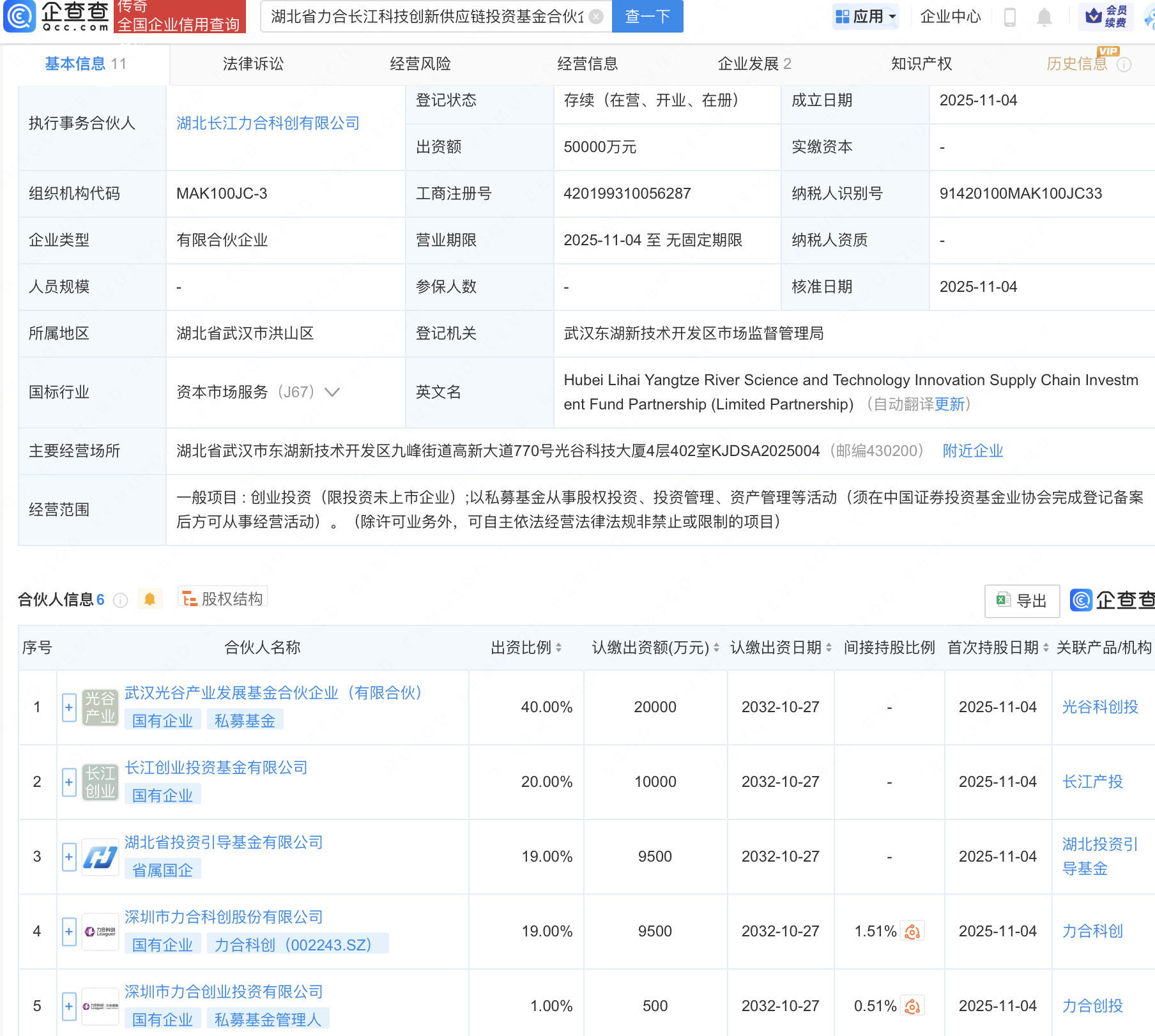This screenshot has height=1036, width=1155.
Task: Sort partners by 出资比例 column
Action: pos(558,648)
